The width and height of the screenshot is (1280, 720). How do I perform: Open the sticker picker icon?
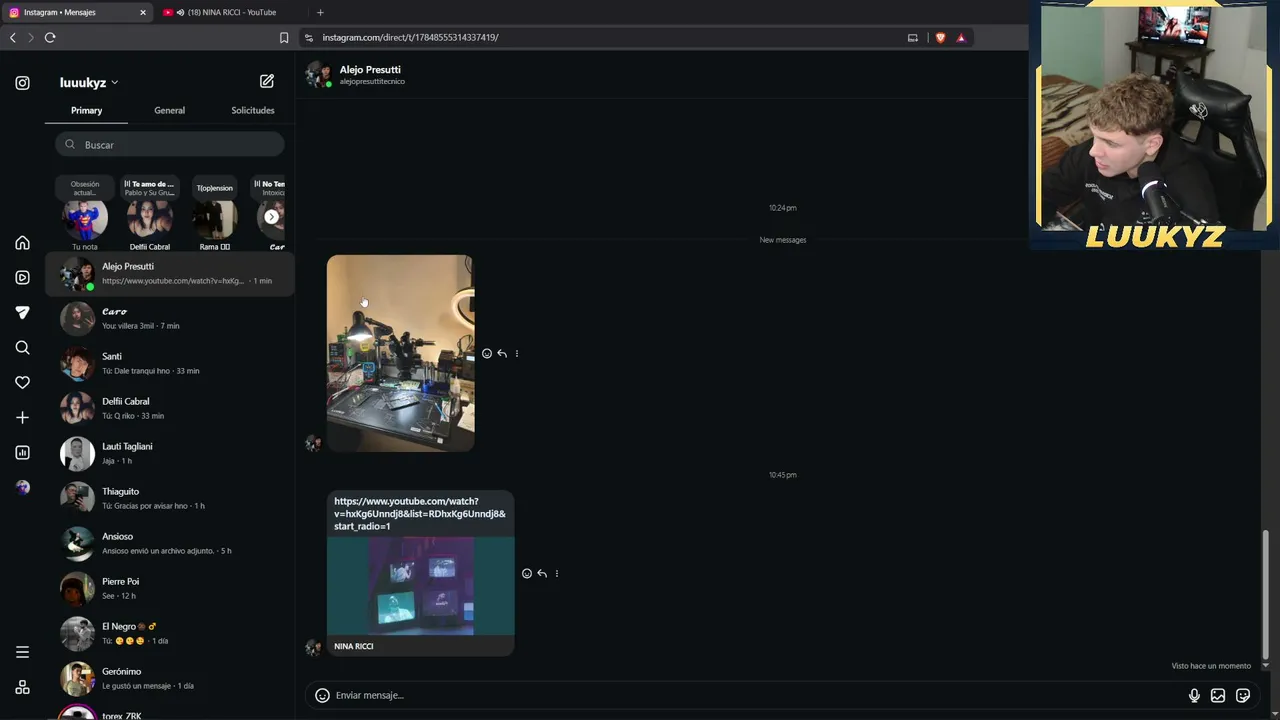[1243, 696]
